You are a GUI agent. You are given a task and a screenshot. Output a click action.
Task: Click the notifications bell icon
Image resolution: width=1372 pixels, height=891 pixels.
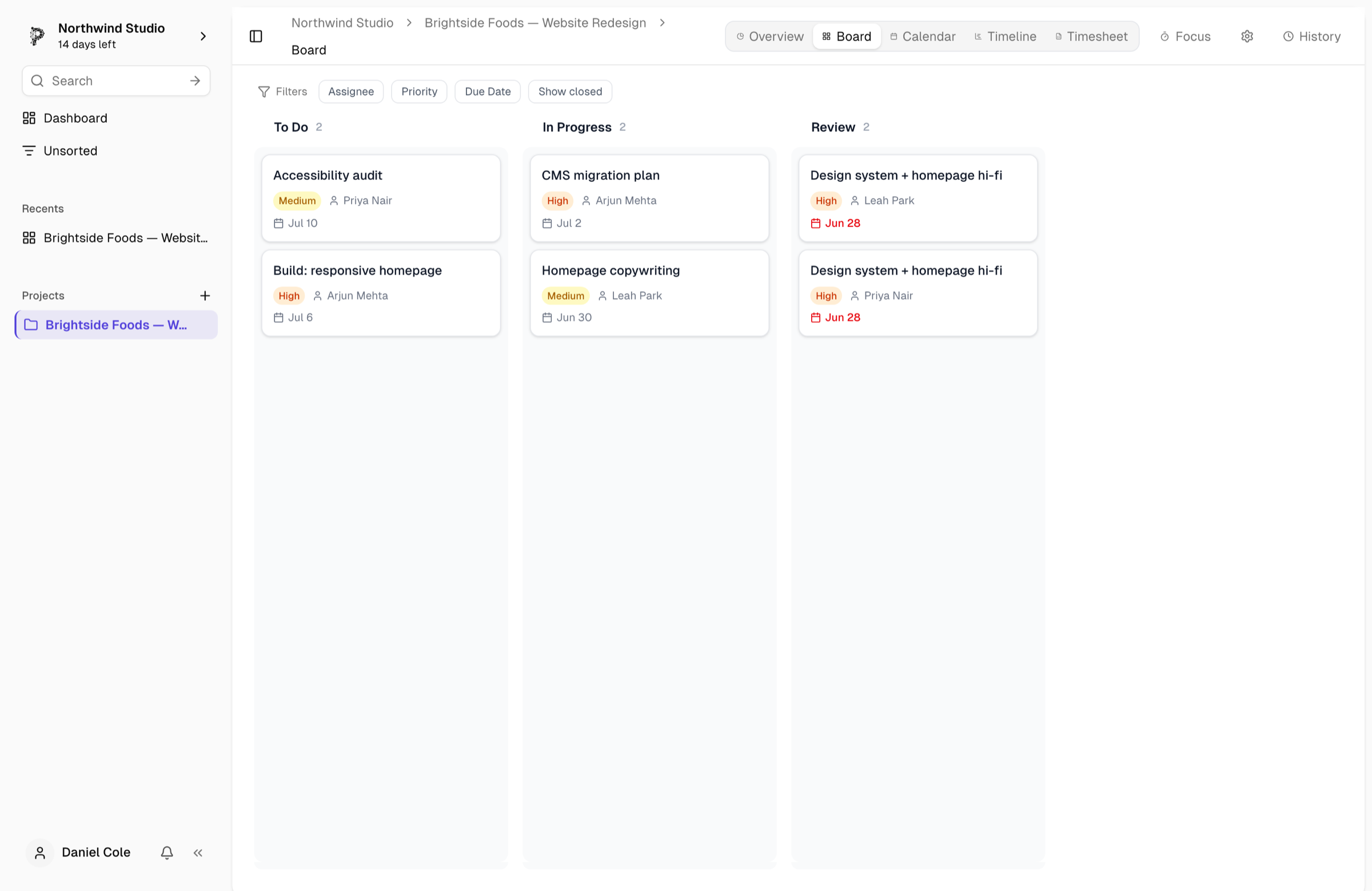(167, 852)
